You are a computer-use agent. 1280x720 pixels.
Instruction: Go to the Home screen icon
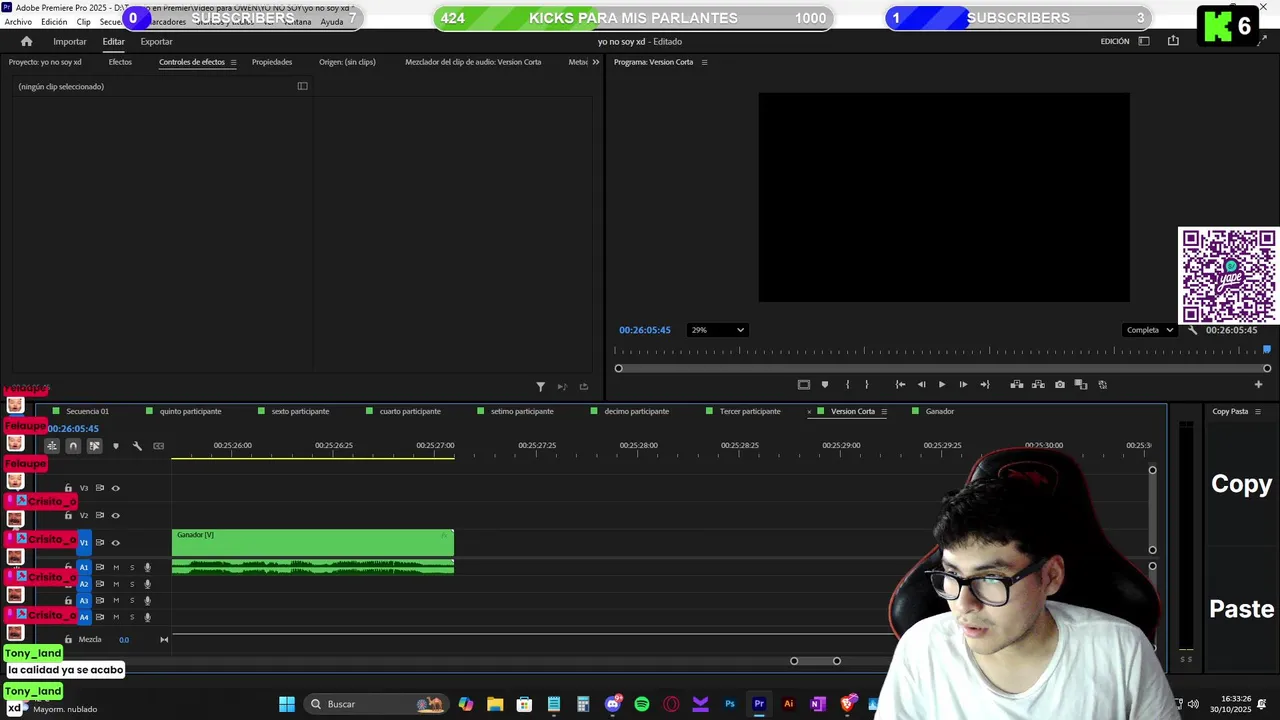point(26,41)
